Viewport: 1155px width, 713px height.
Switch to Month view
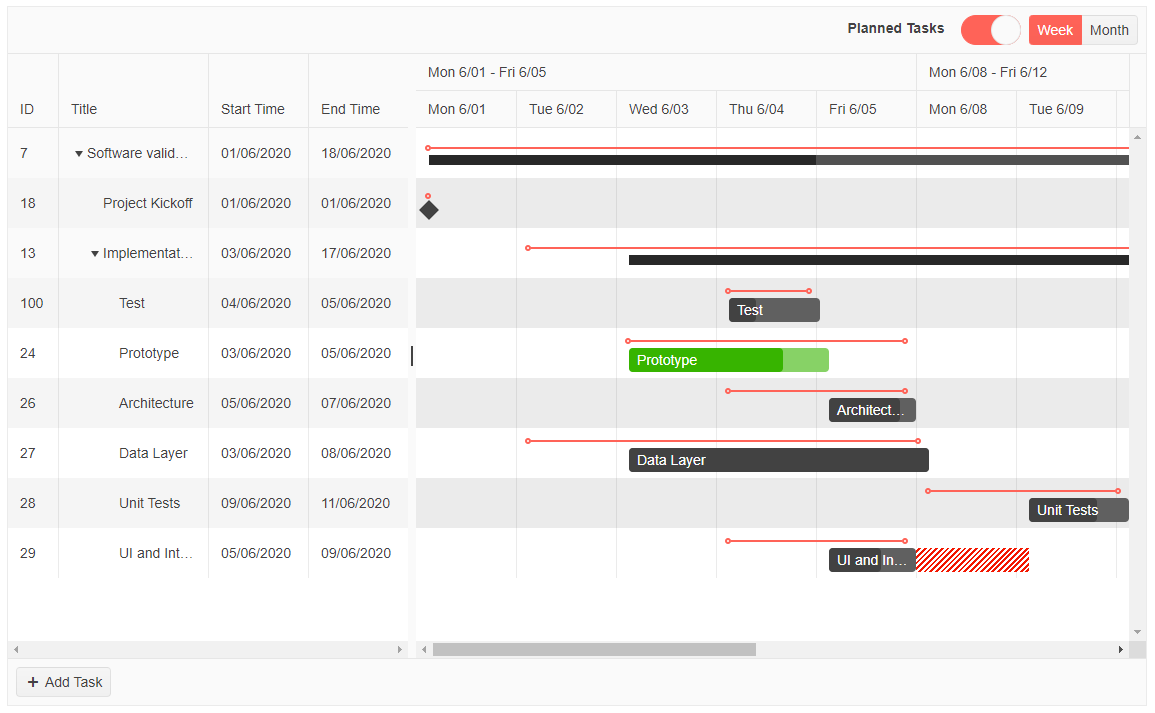point(1109,30)
